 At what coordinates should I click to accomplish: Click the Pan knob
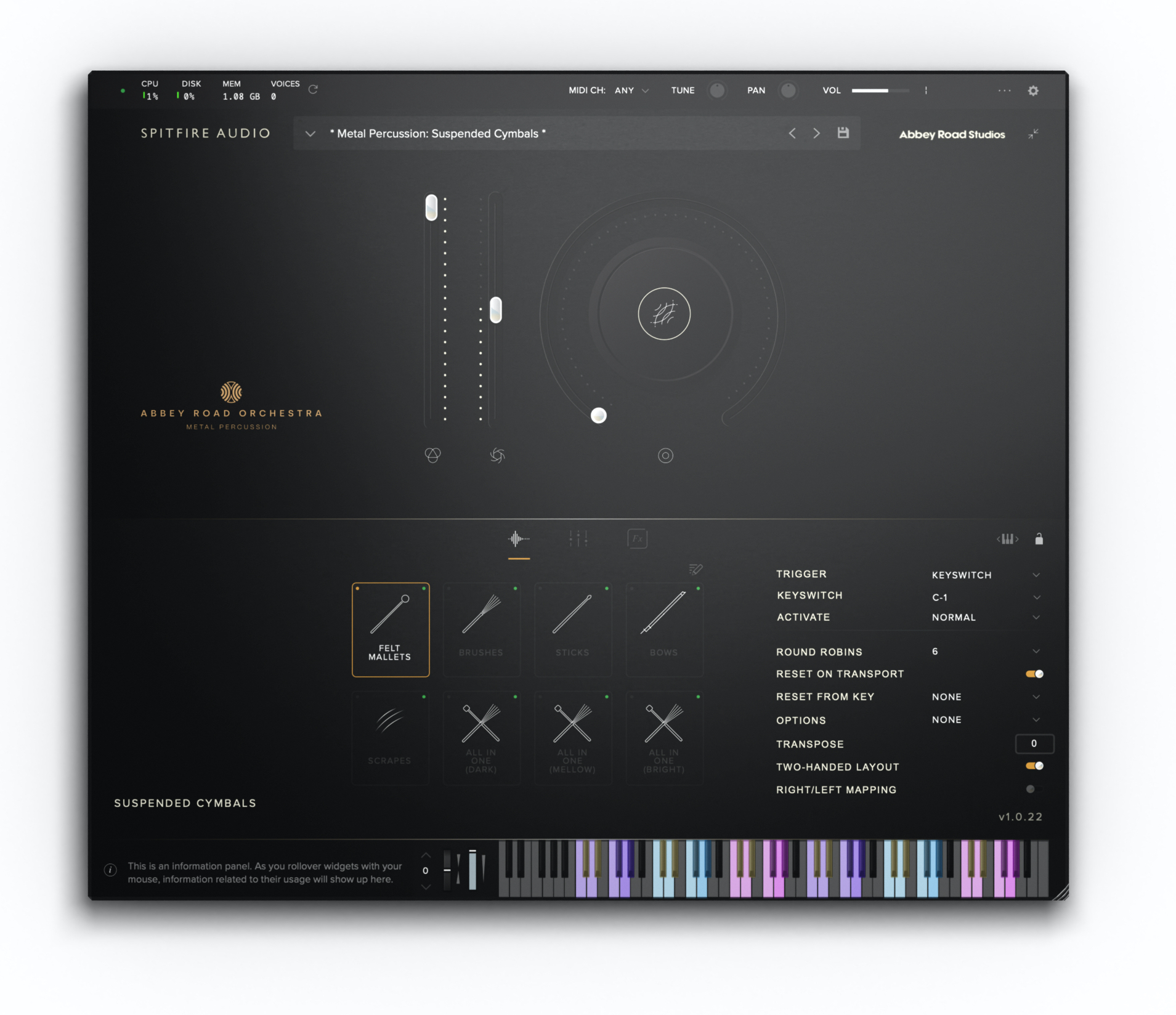788,91
